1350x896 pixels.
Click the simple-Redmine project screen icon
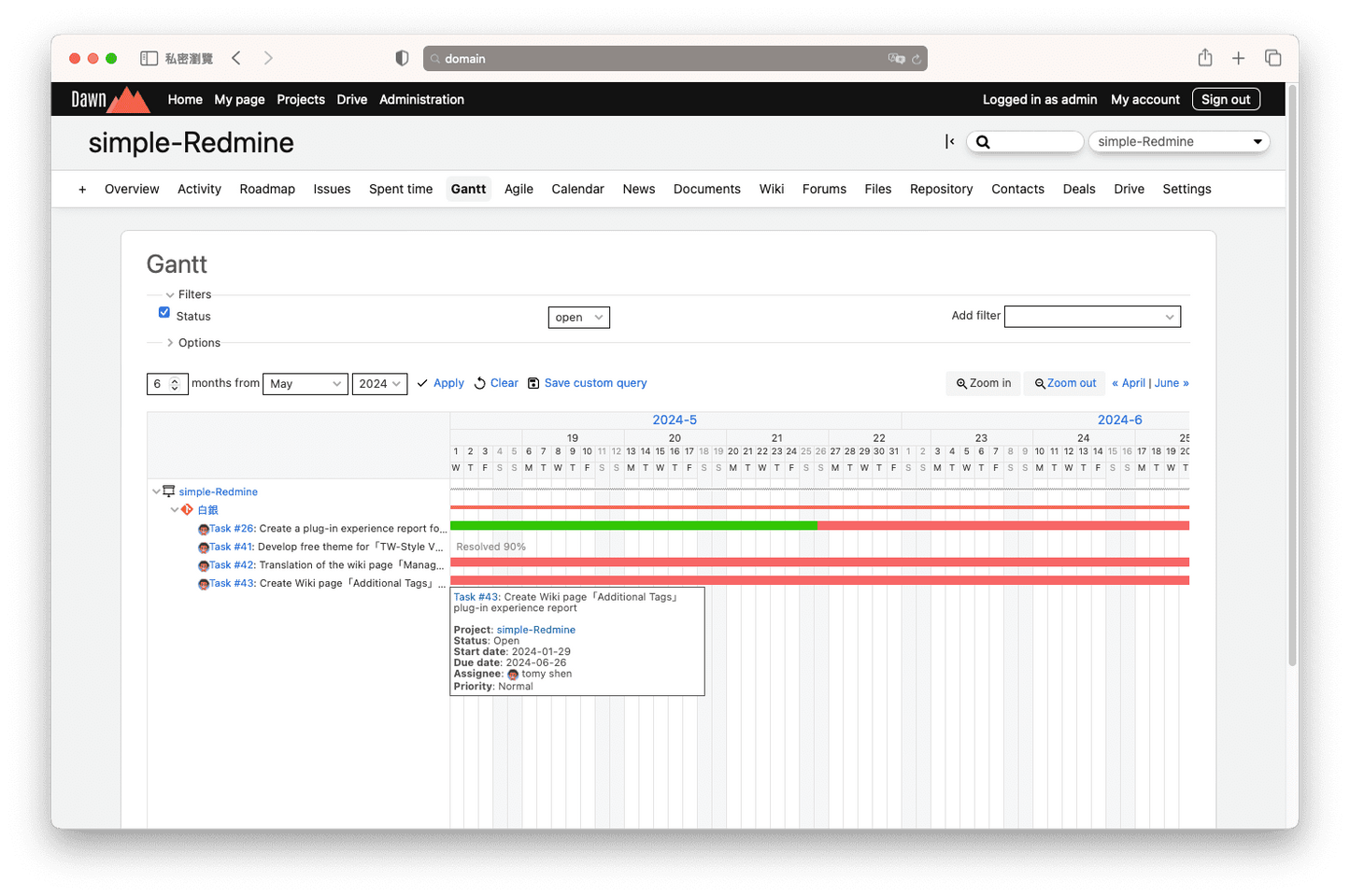(x=168, y=491)
